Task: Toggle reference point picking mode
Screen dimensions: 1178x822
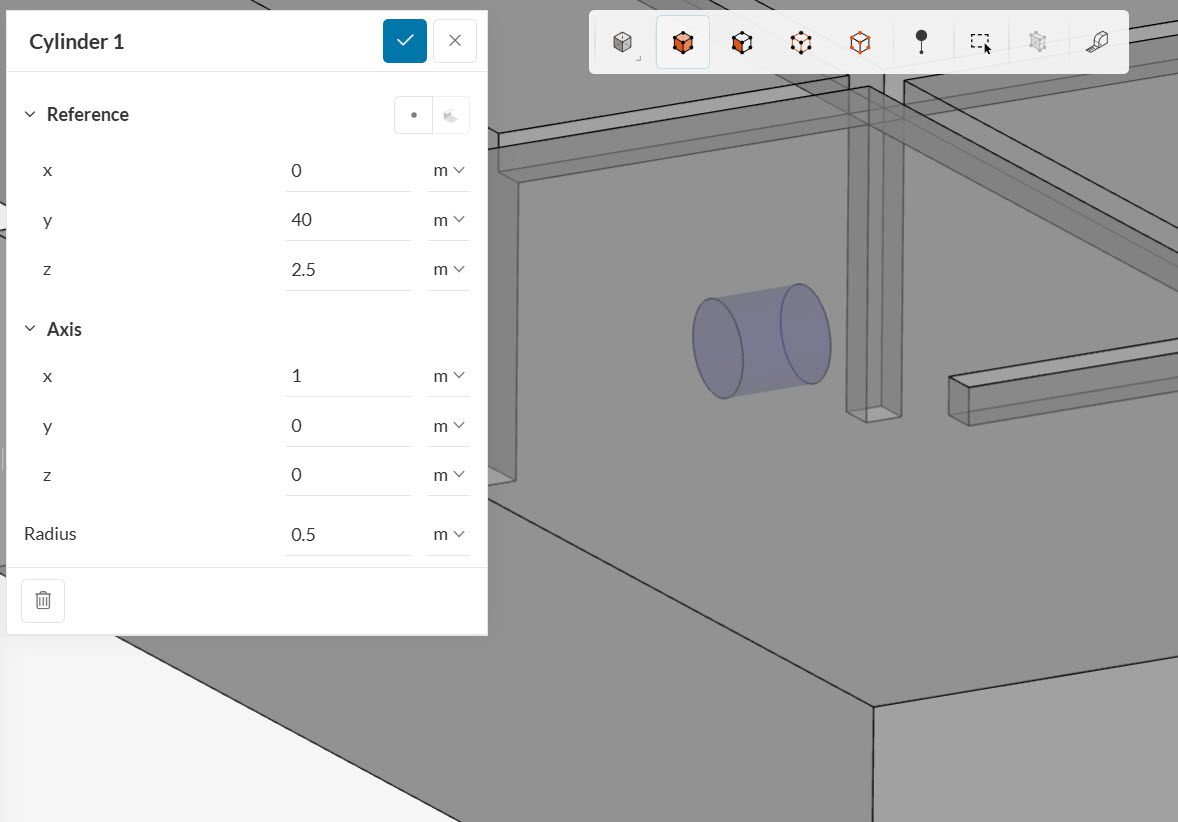Action: [414, 115]
